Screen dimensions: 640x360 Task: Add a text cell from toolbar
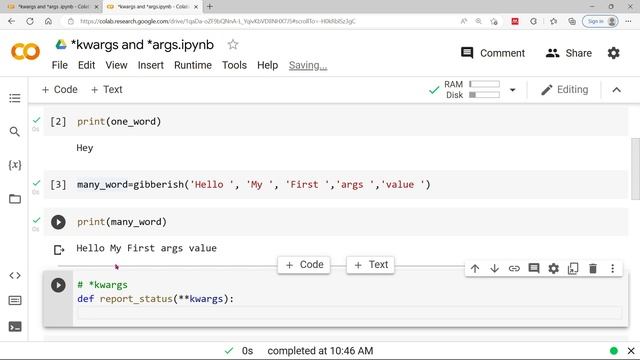coord(106,89)
